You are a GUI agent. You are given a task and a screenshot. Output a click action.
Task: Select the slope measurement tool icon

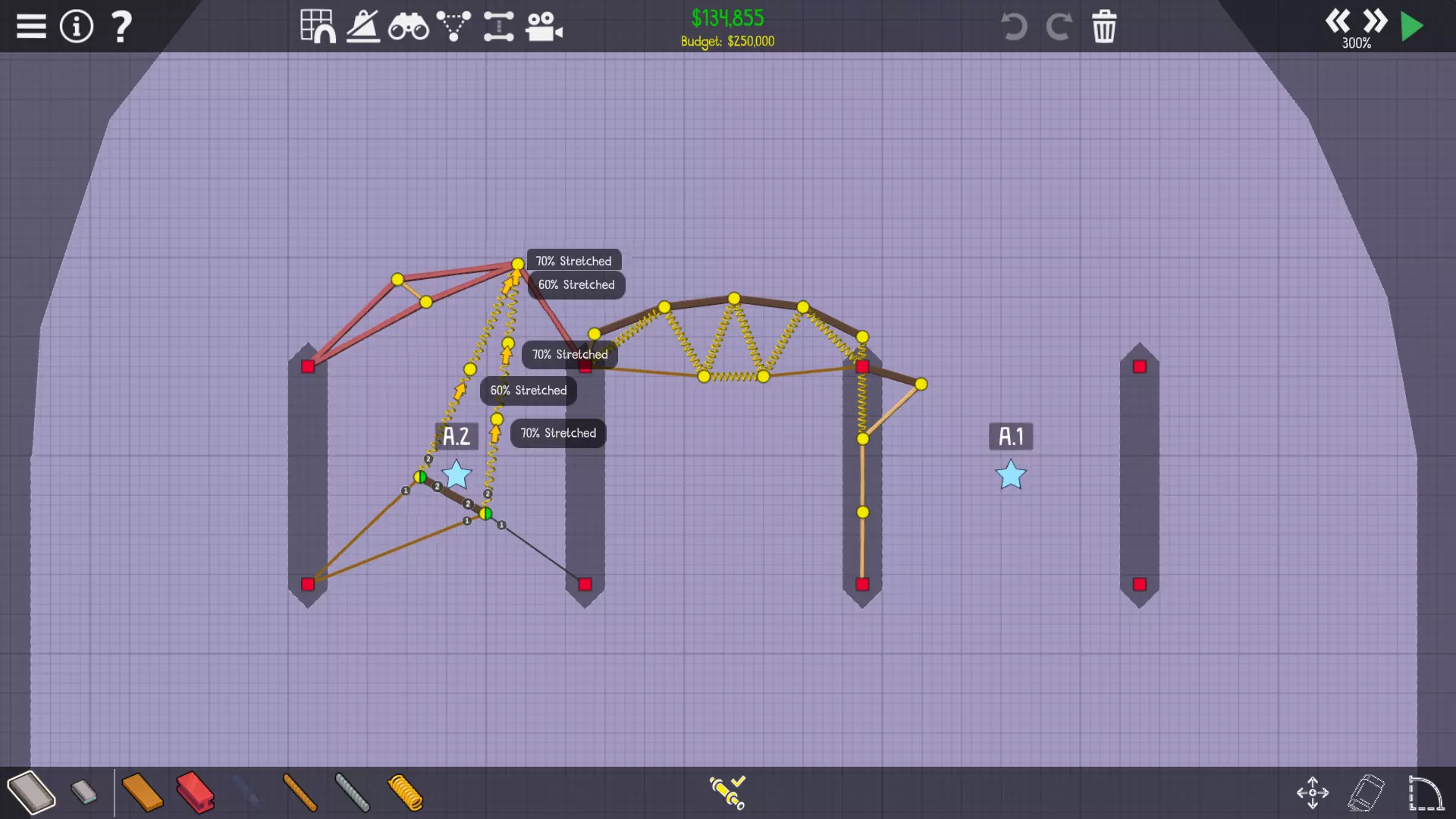click(363, 27)
